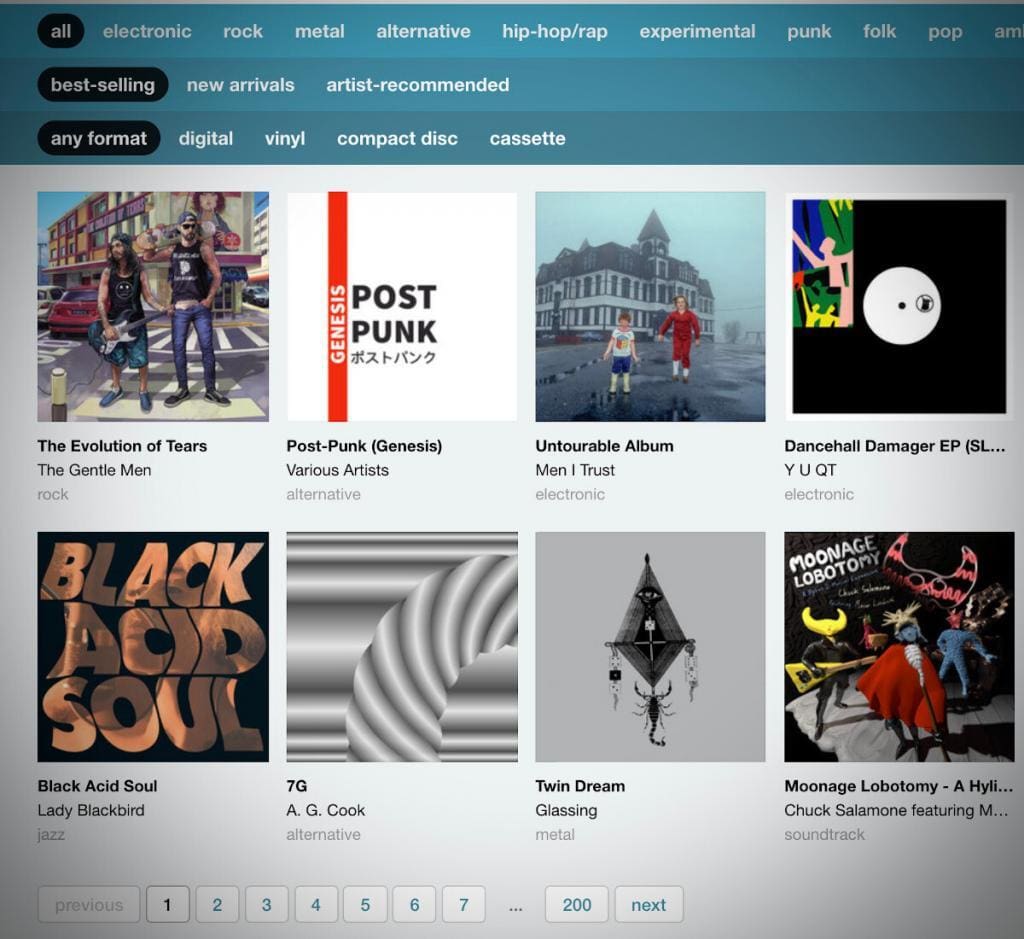Click "Post-Punk (Genesis)" title link
Viewport: 1024px width, 939px height.
(364, 446)
